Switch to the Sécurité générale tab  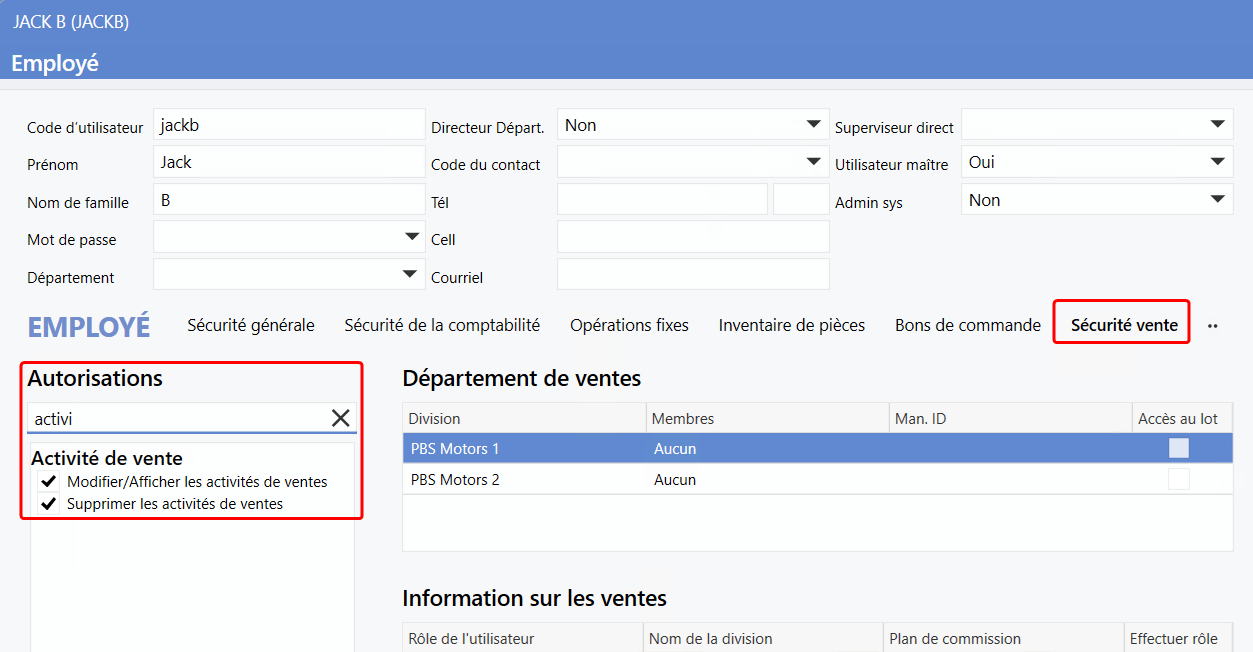click(251, 325)
